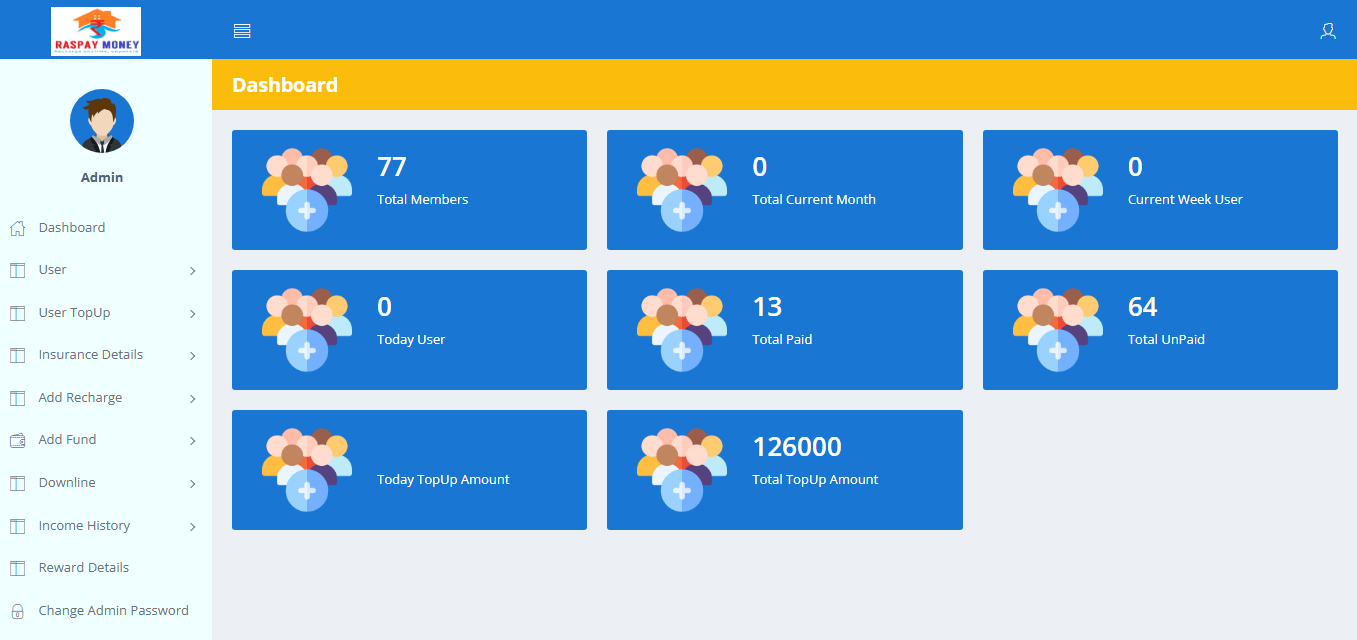Click the Total TopUp Amount card
The image size is (1357, 640).
[784, 470]
